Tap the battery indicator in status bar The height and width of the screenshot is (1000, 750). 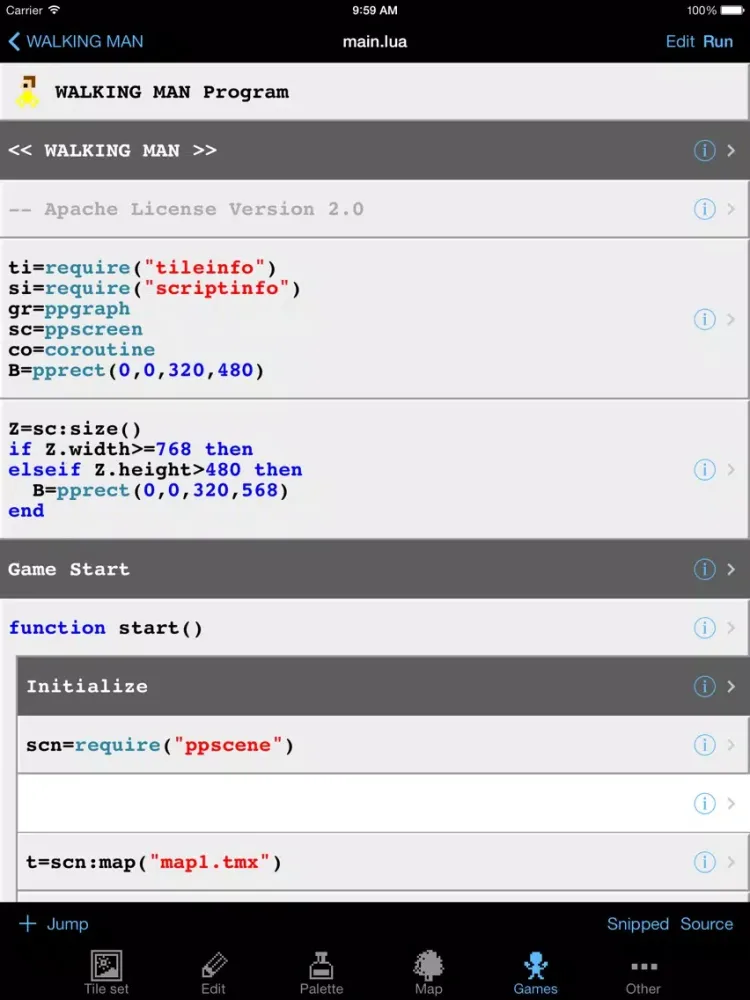[732, 10]
